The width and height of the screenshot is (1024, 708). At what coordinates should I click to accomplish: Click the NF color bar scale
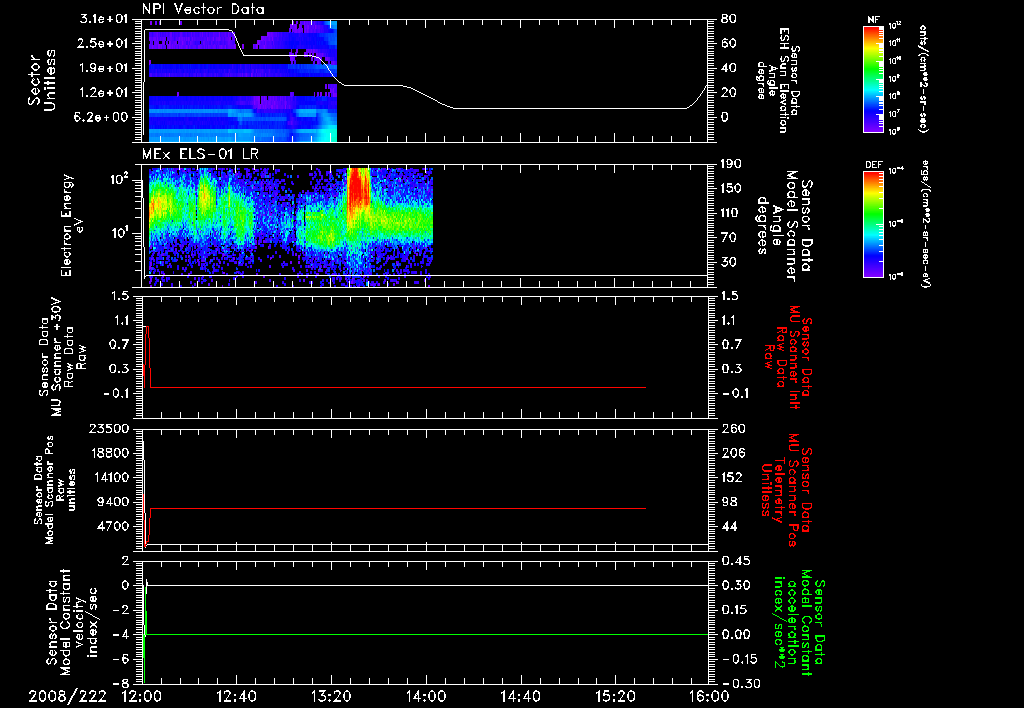pos(873,78)
